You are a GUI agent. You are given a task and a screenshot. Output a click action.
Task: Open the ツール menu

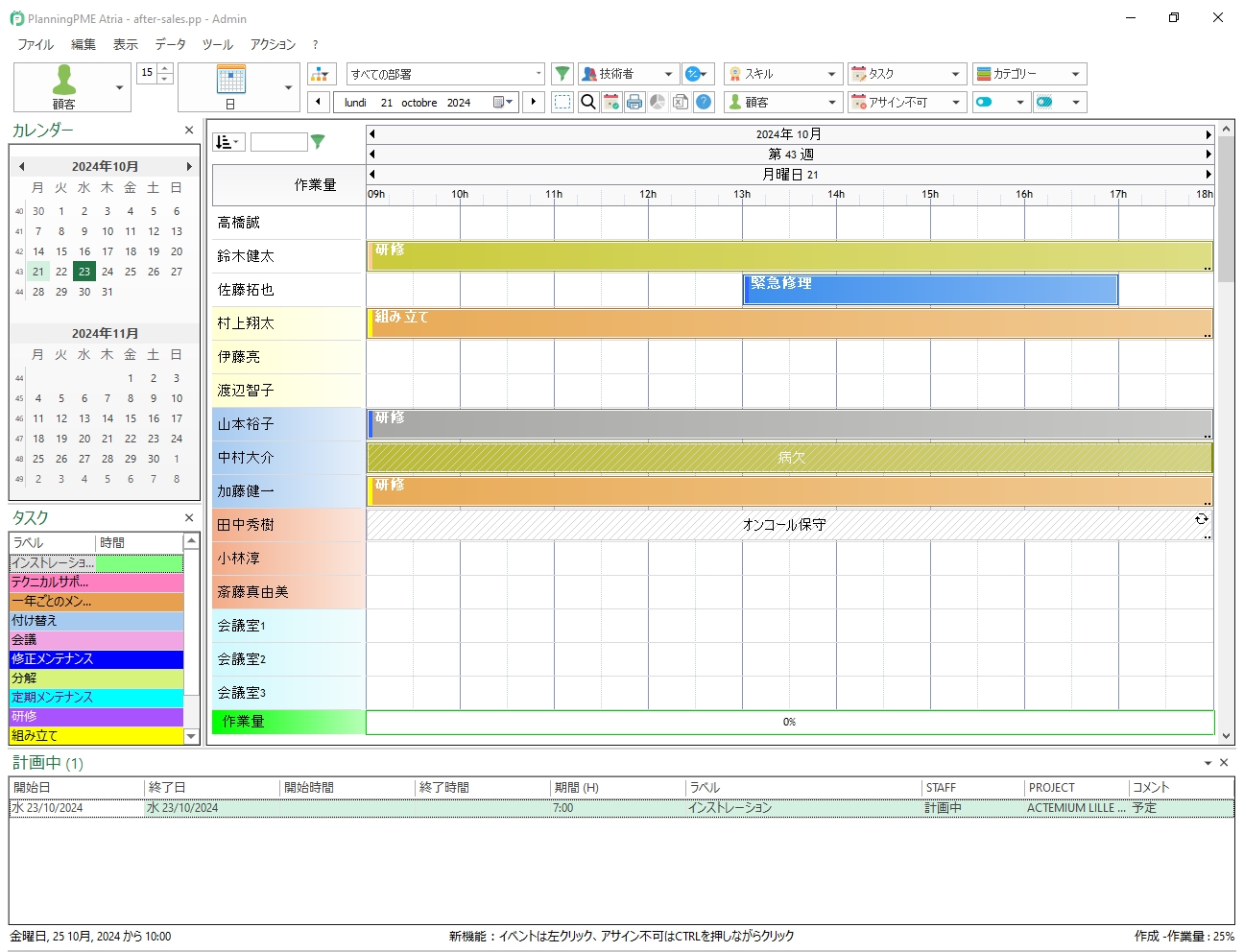218,44
